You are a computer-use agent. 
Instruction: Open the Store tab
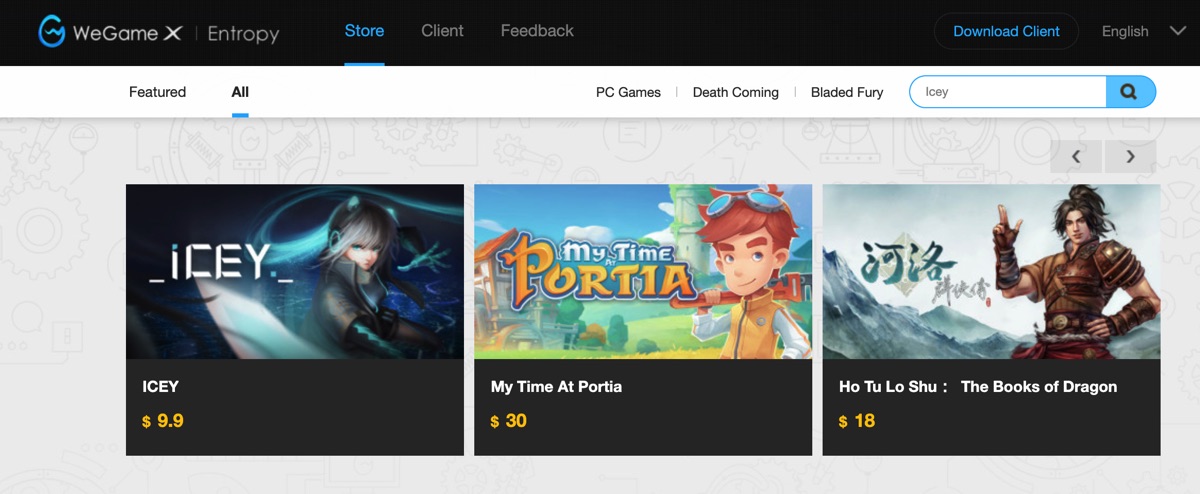point(364,31)
